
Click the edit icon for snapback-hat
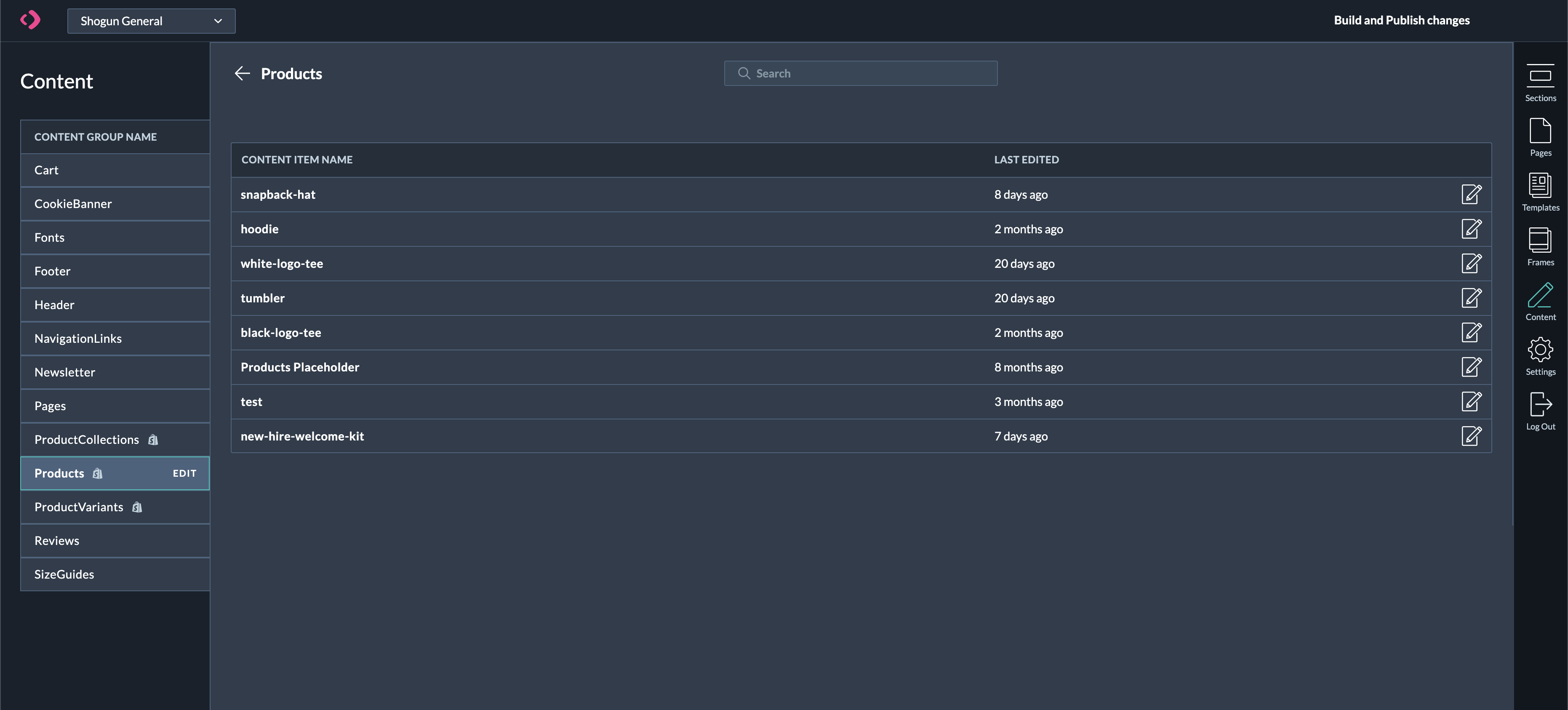coord(1471,194)
